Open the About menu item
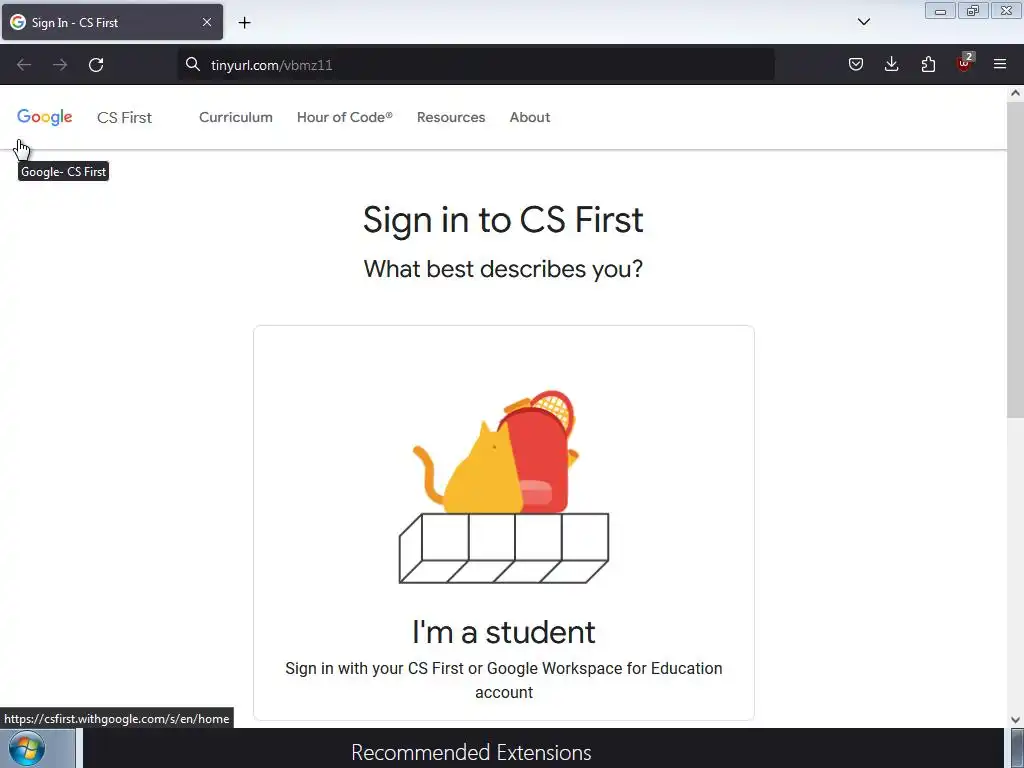Image resolution: width=1024 pixels, height=768 pixels. (x=530, y=118)
